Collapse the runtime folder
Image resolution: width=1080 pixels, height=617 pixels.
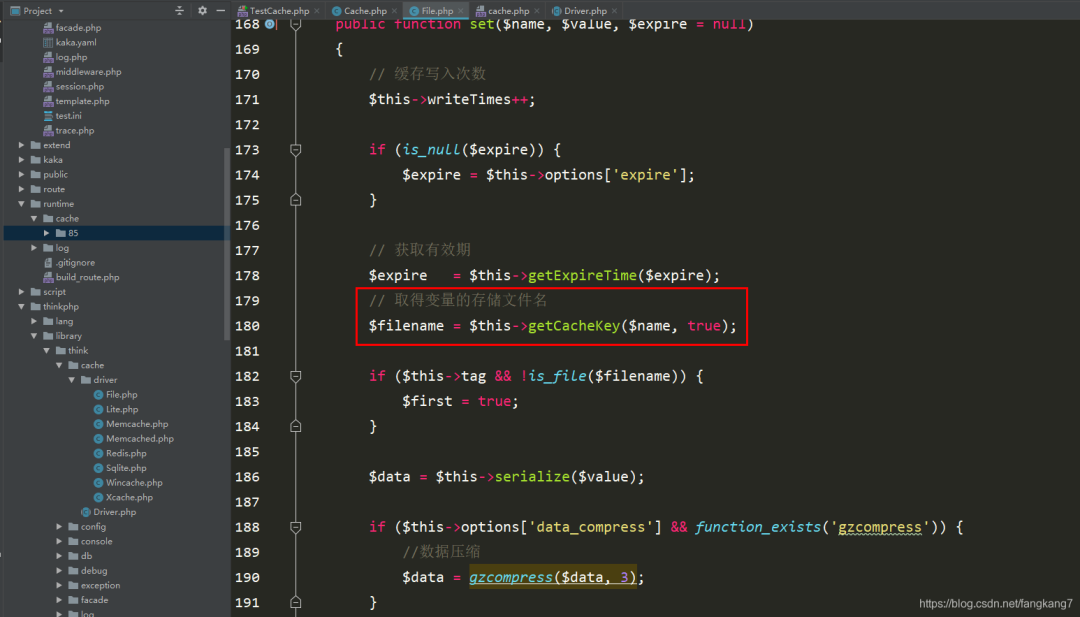[21, 204]
